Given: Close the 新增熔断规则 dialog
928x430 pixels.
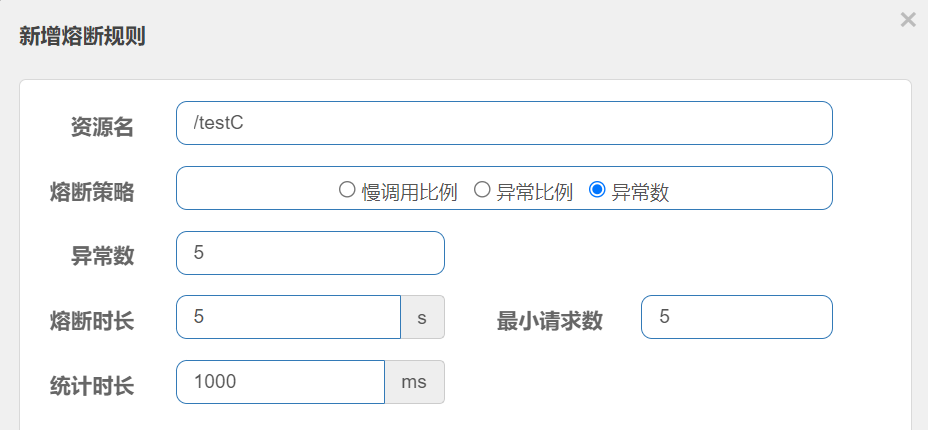Looking at the screenshot, I should (908, 20).
